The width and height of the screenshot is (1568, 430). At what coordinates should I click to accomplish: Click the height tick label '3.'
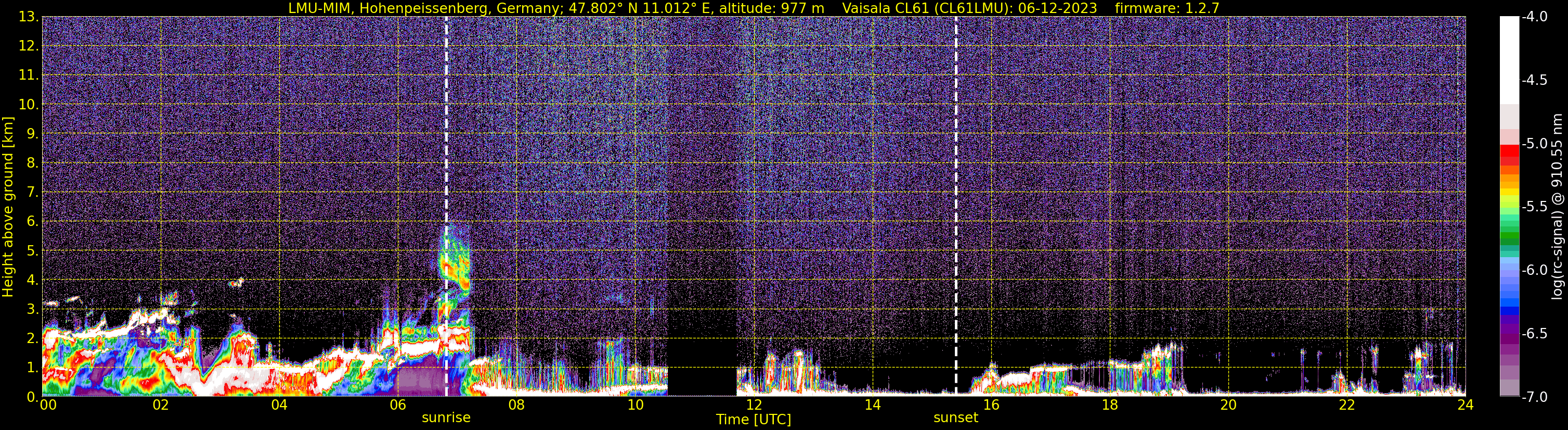[x=33, y=309]
